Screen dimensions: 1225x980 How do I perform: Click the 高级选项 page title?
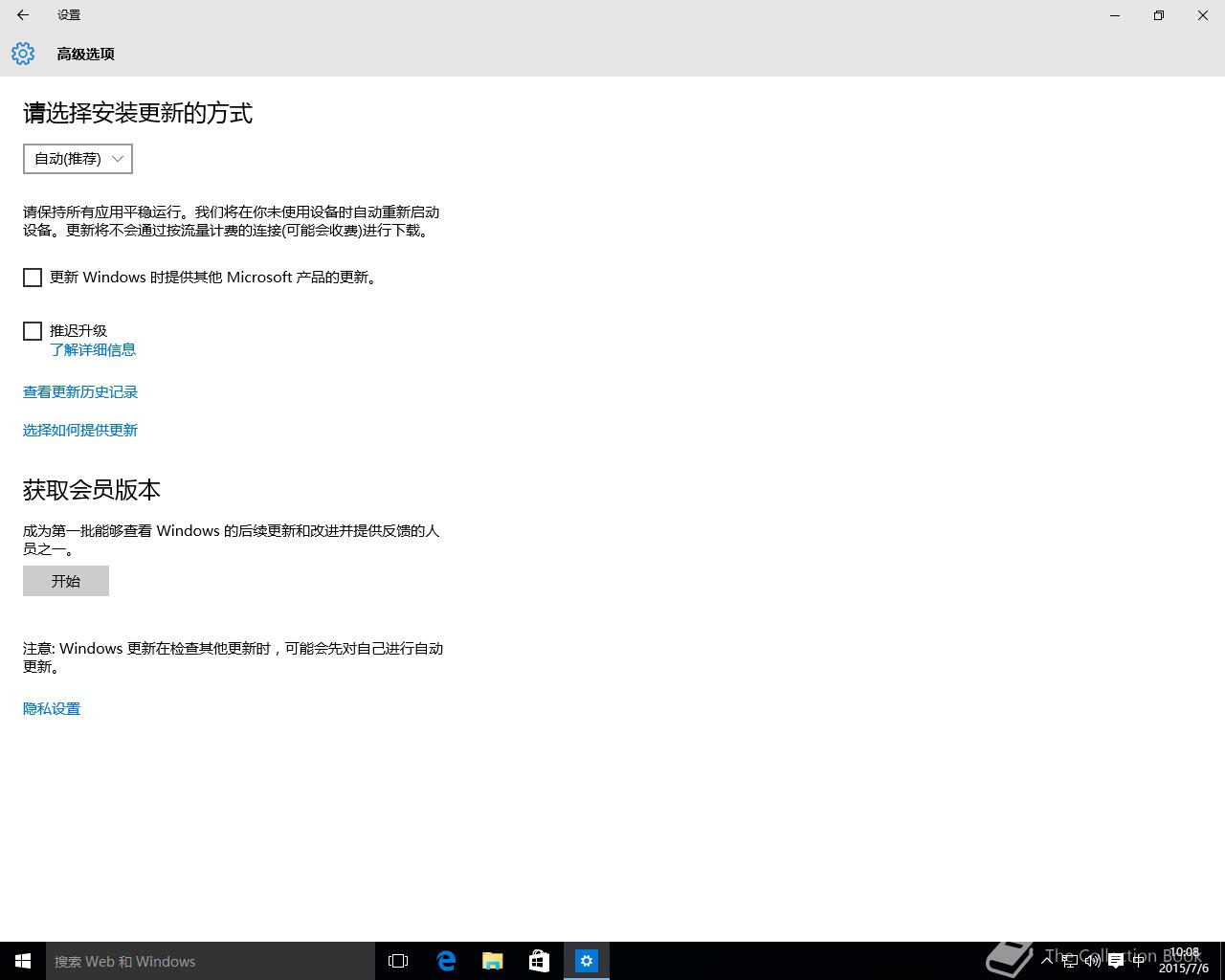[x=85, y=55]
